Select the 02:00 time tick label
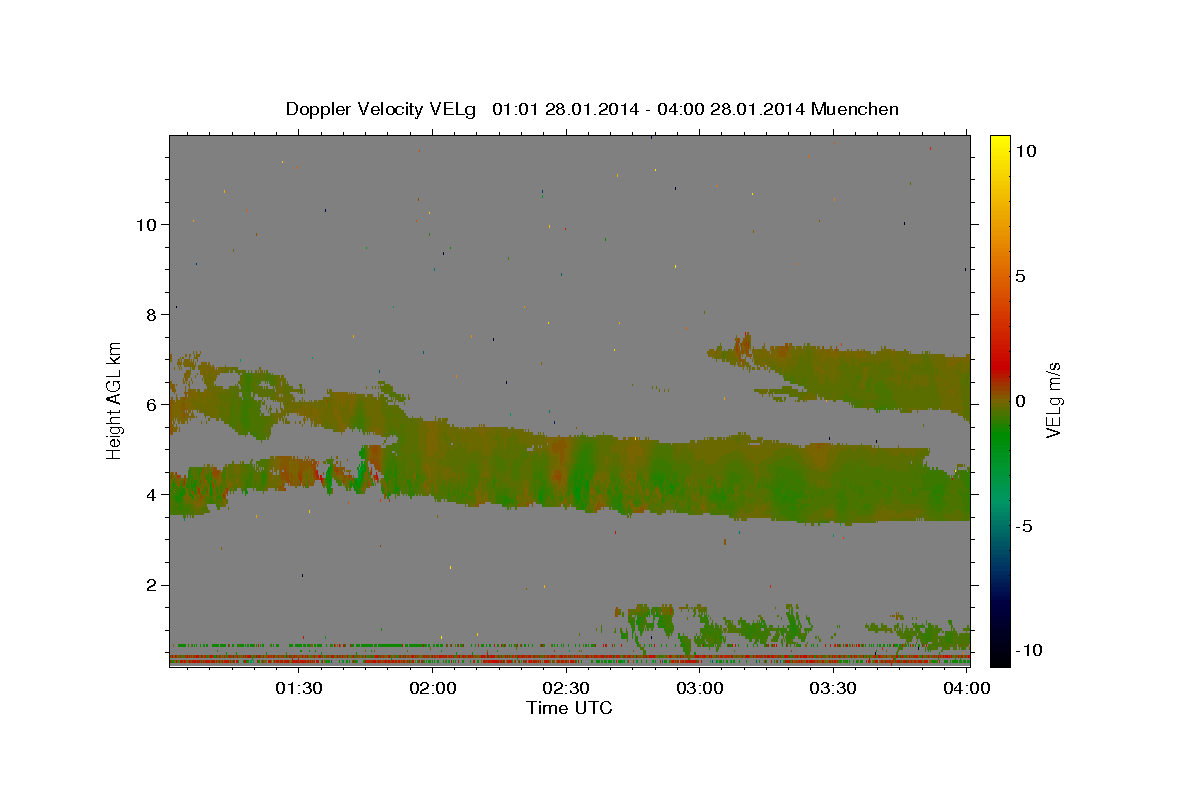1200x800 pixels. [433, 688]
